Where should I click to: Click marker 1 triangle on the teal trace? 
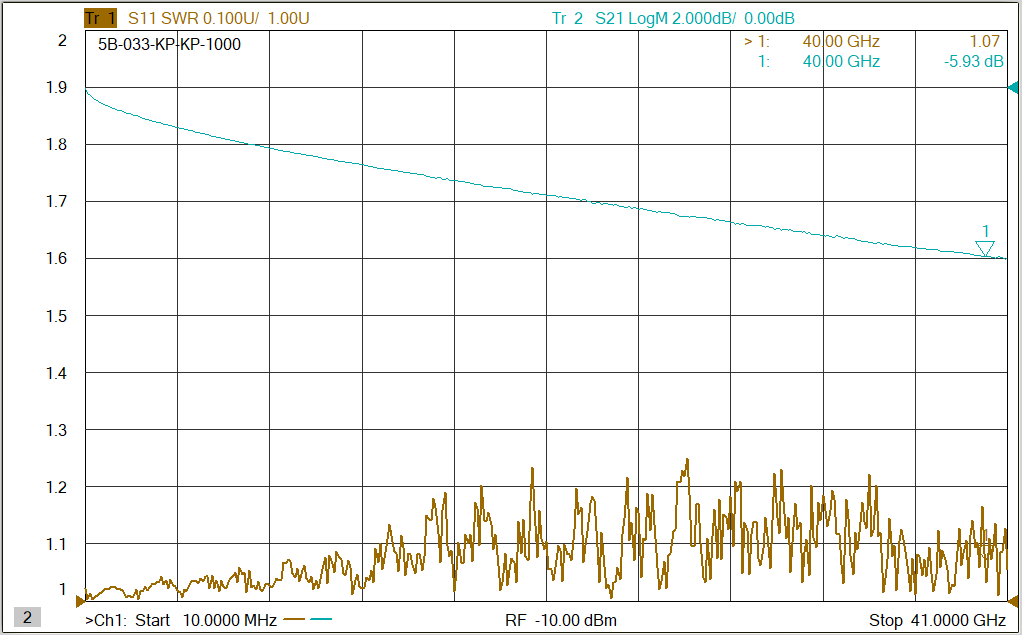[x=985, y=248]
